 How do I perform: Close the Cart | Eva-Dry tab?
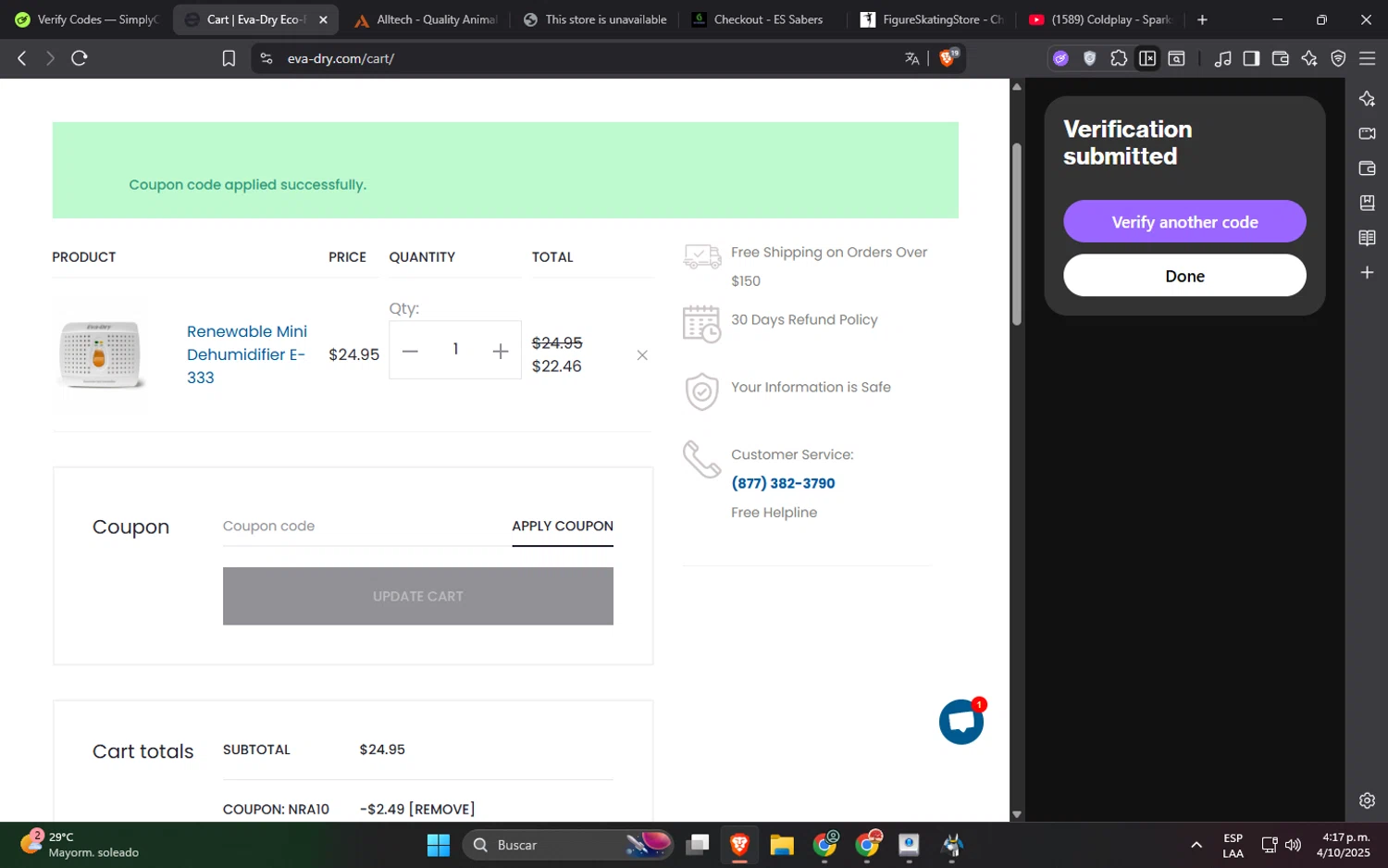click(x=323, y=19)
